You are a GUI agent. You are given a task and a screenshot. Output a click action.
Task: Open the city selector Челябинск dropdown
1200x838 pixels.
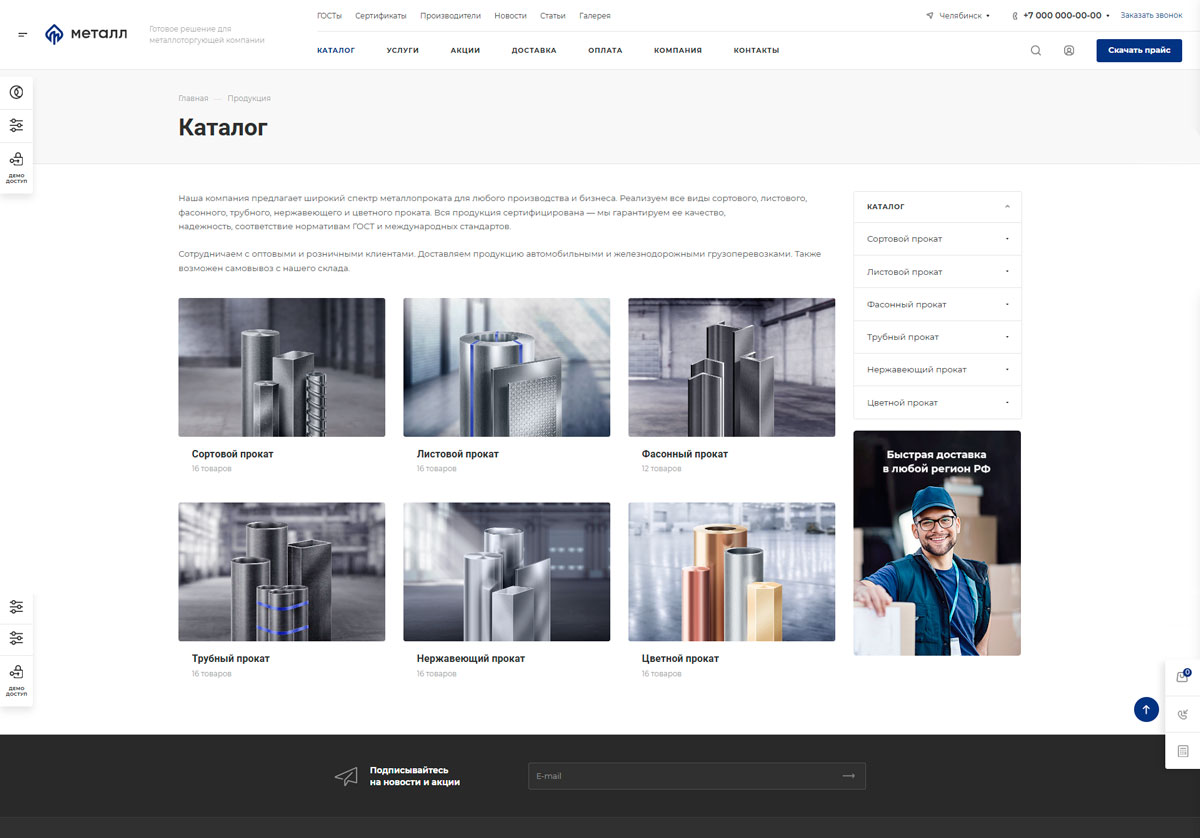click(957, 16)
